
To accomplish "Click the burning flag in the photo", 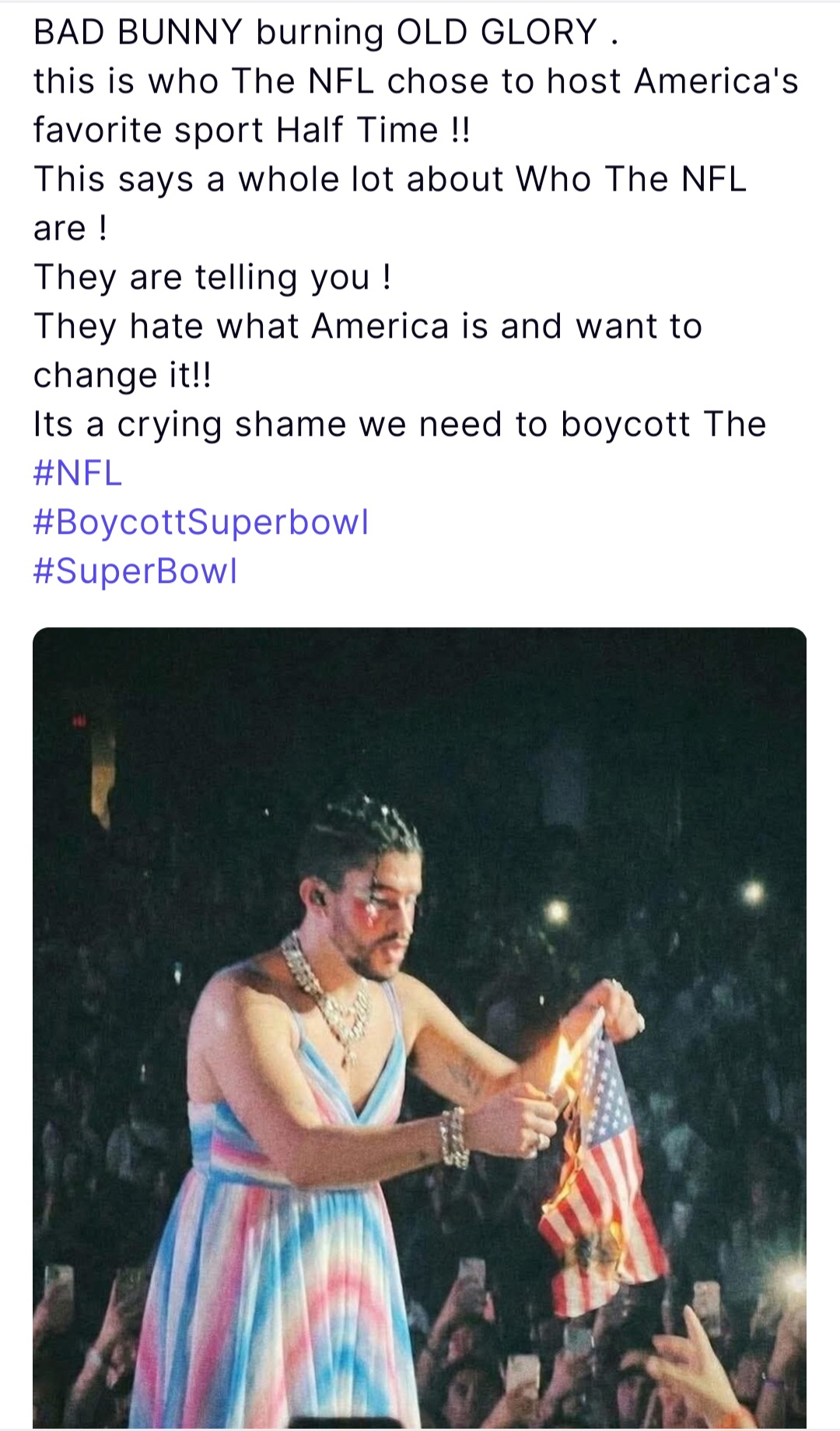I will [x=599, y=1167].
